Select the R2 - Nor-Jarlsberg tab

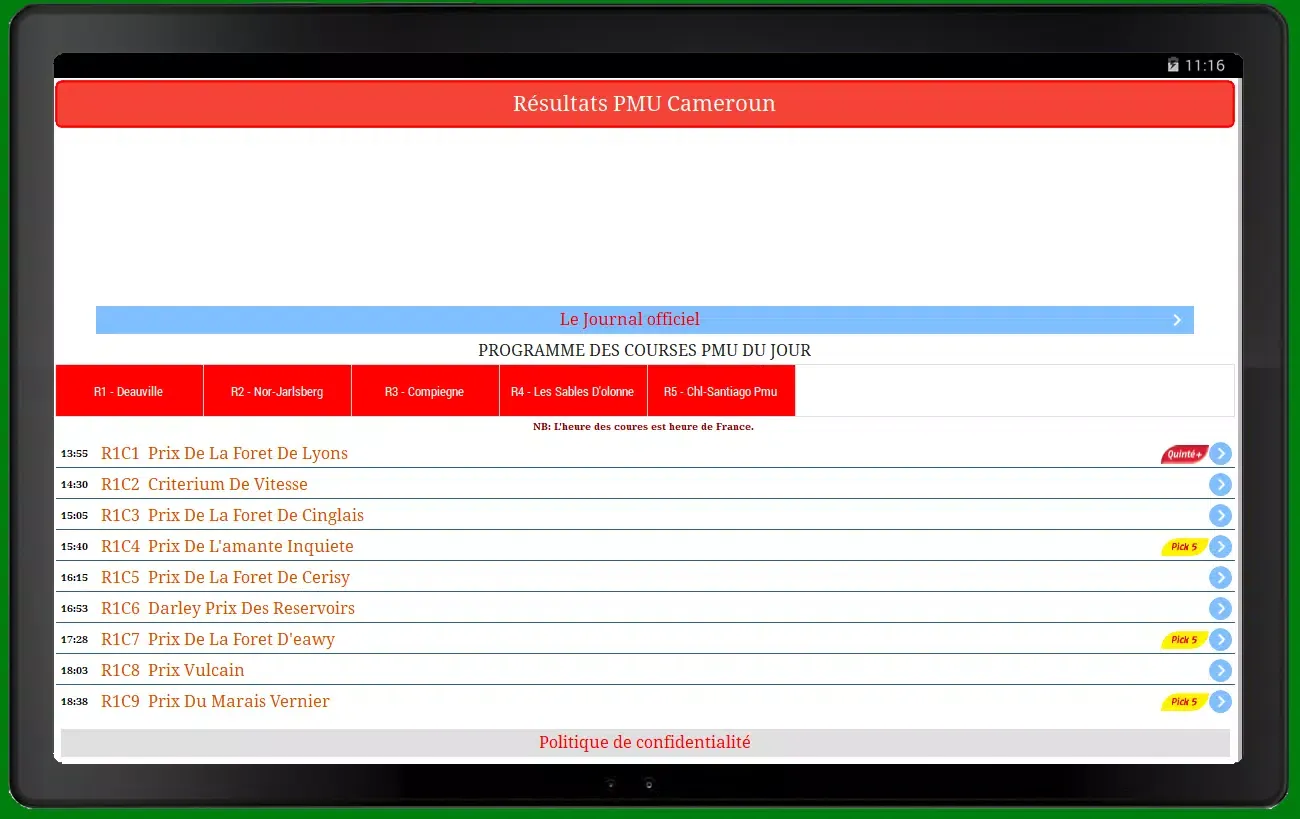tap(277, 391)
